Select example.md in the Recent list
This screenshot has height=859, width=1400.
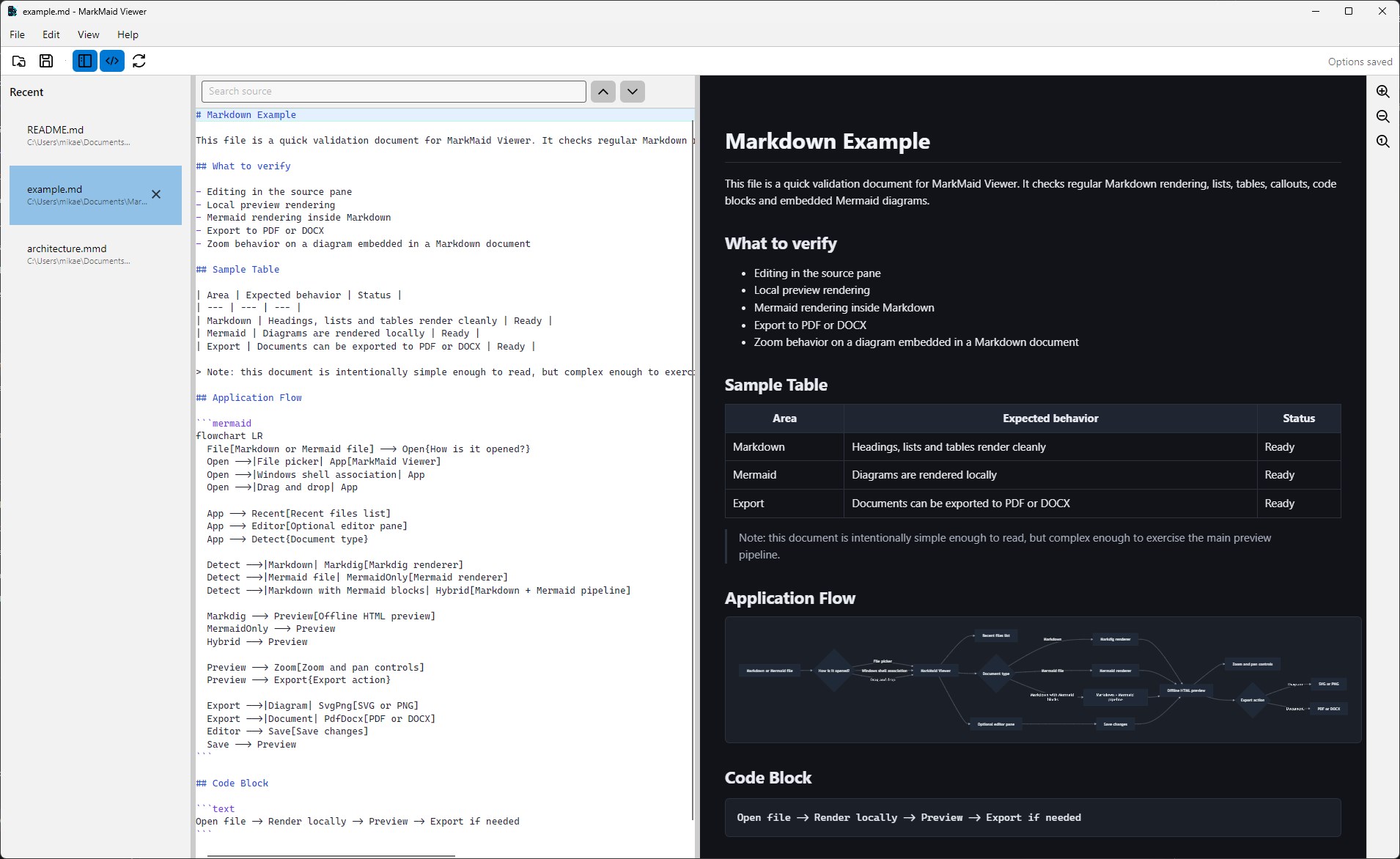(x=95, y=195)
